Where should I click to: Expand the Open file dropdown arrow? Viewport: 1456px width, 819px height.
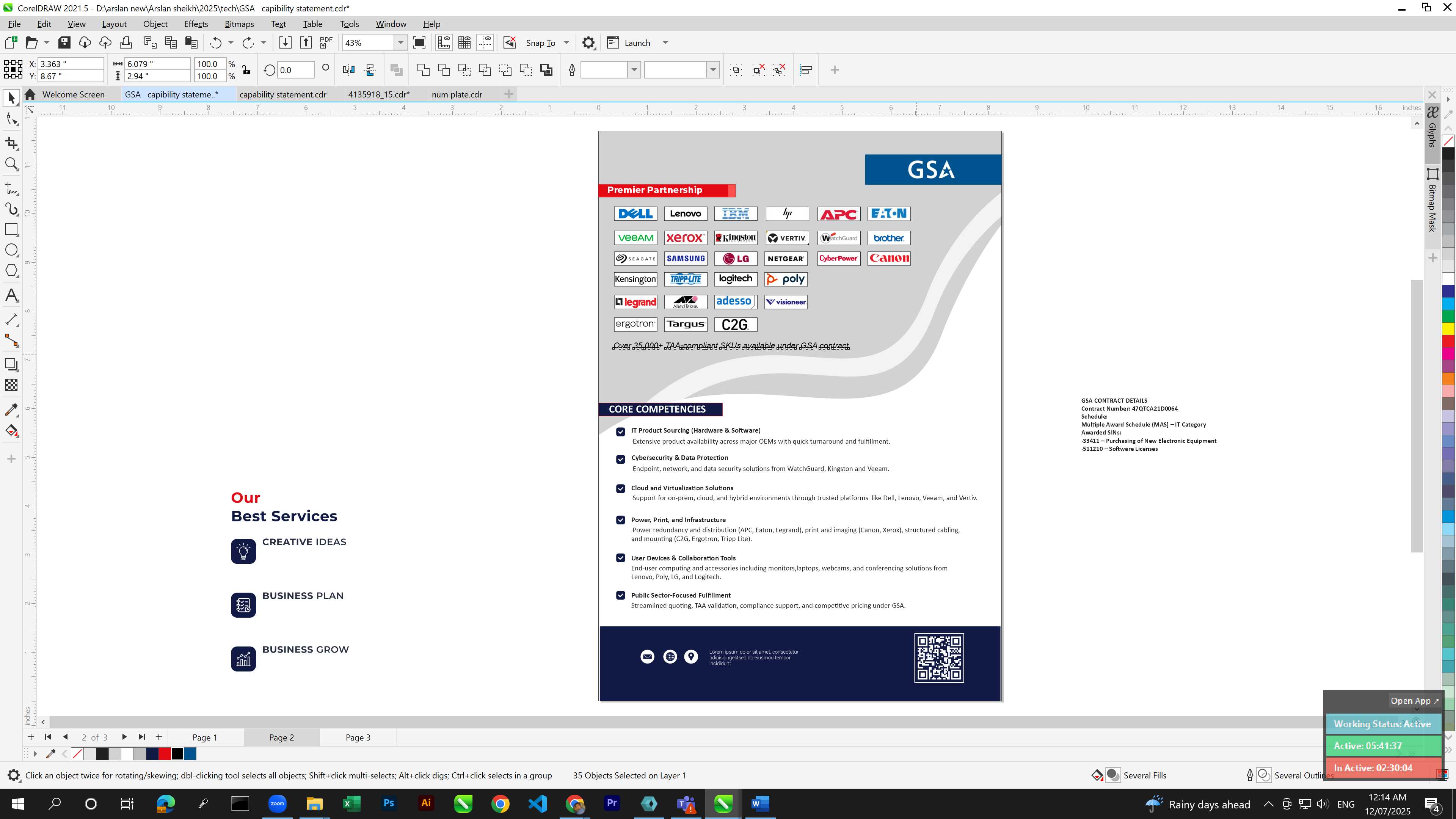[46, 42]
